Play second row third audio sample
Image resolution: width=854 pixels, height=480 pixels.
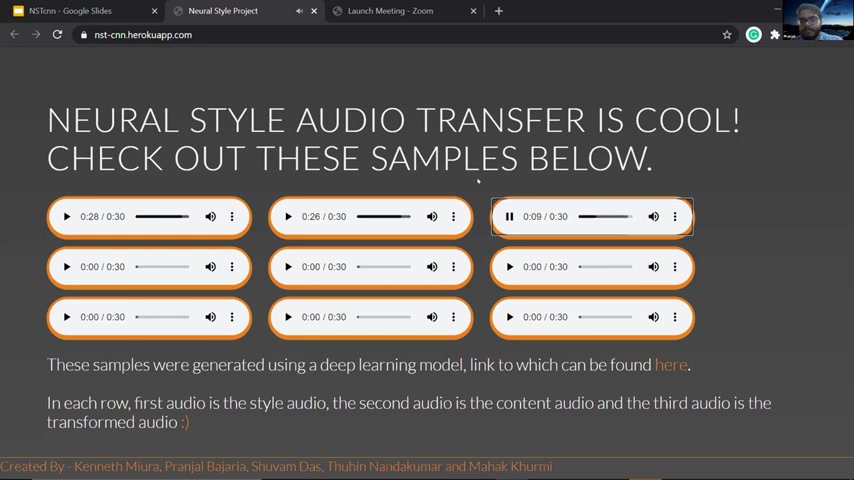coord(509,267)
